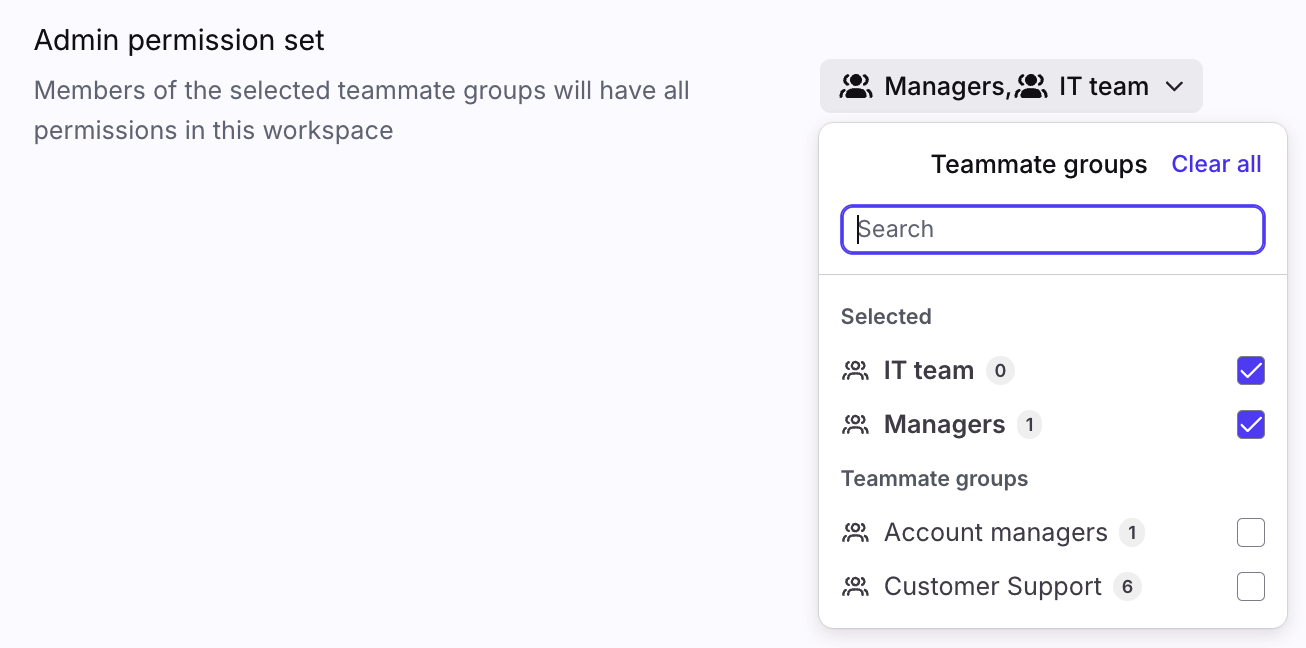Click the bold Managers label under Selected
Screen dimensions: 1306x648
[x=944, y=425]
